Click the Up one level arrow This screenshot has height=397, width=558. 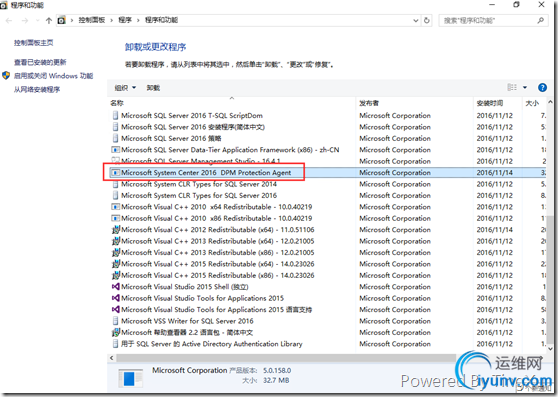(x=49, y=21)
